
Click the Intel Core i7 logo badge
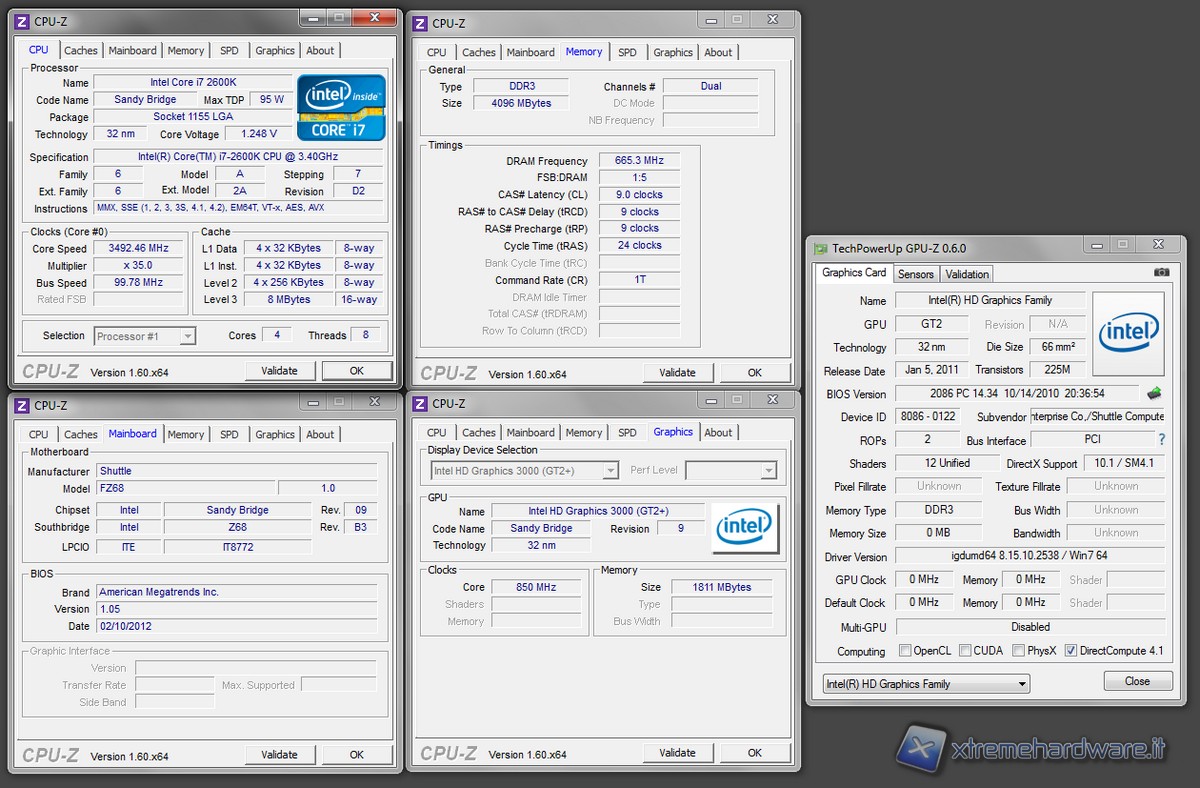(x=339, y=108)
